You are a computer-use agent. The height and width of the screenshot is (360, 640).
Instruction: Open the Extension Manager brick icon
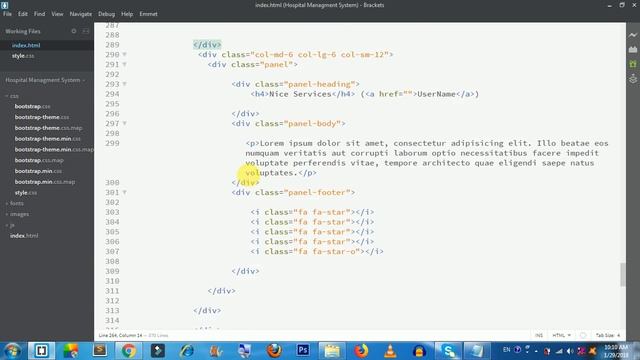coord(633,49)
